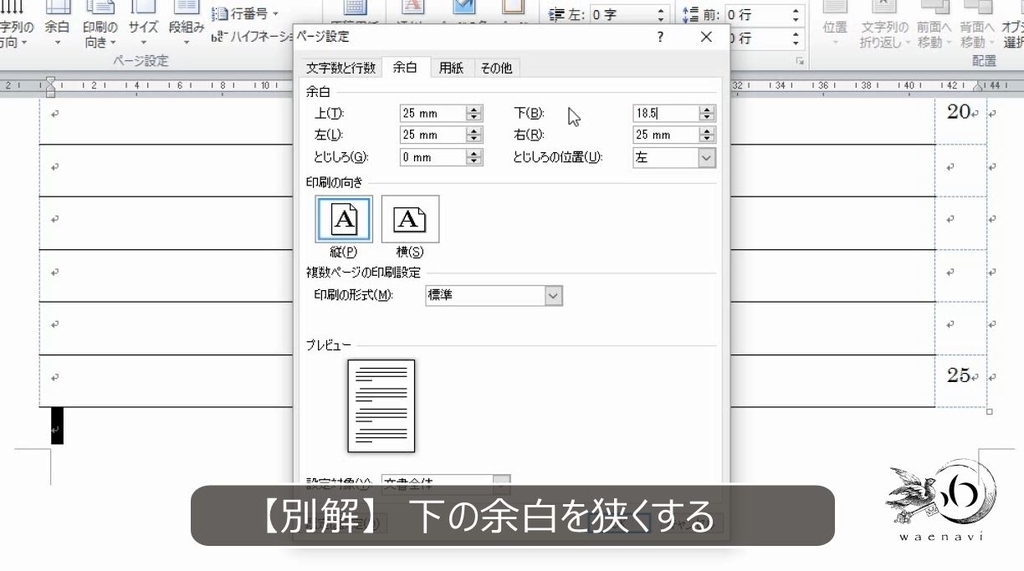1024x571 pixels.
Task: Click the table cell containing 25
Action: pyautogui.click(x=961, y=380)
